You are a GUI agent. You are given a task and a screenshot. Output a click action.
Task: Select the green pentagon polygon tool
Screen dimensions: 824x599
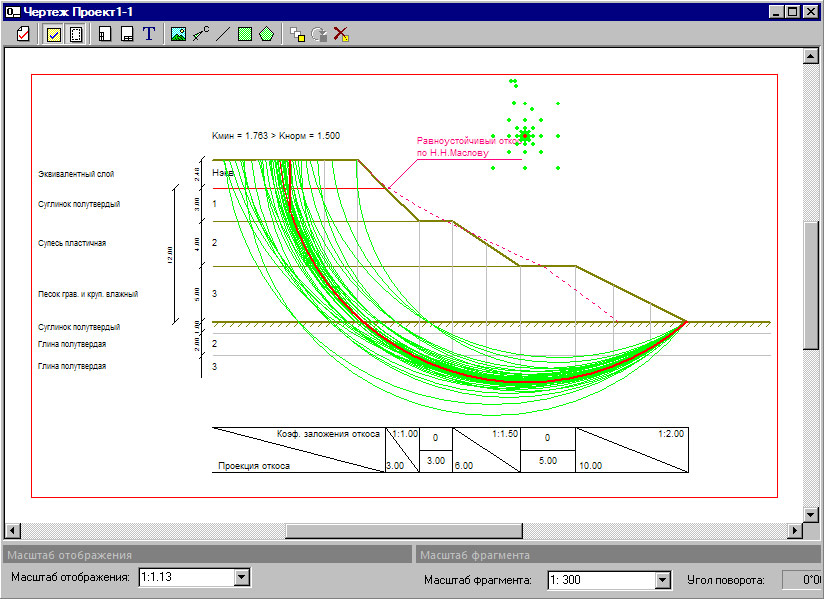click(x=267, y=35)
